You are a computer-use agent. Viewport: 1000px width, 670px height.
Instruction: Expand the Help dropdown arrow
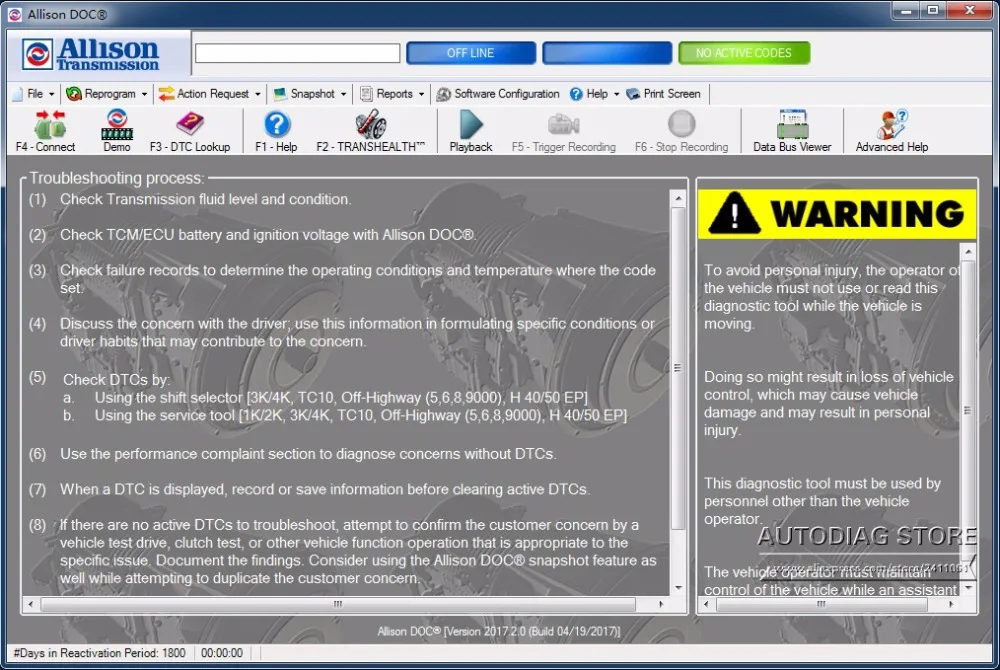click(616, 94)
